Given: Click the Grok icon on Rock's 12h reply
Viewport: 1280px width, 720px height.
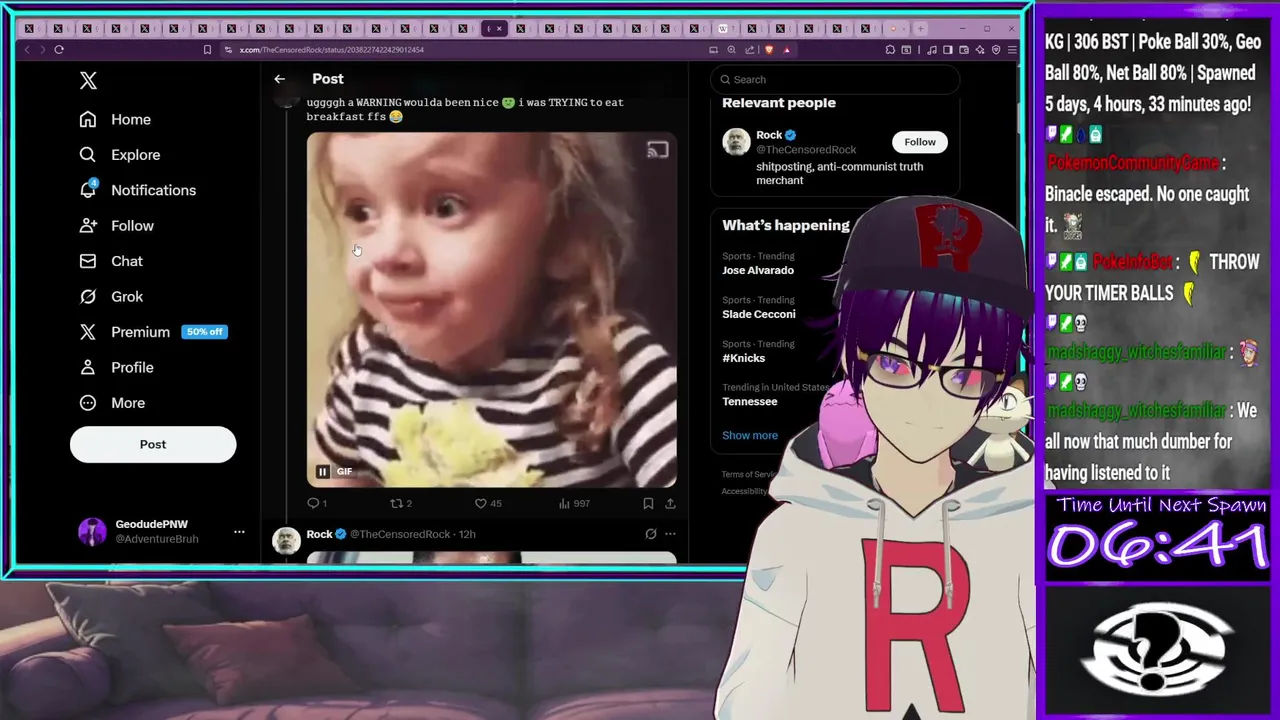Looking at the screenshot, I should click(650, 534).
